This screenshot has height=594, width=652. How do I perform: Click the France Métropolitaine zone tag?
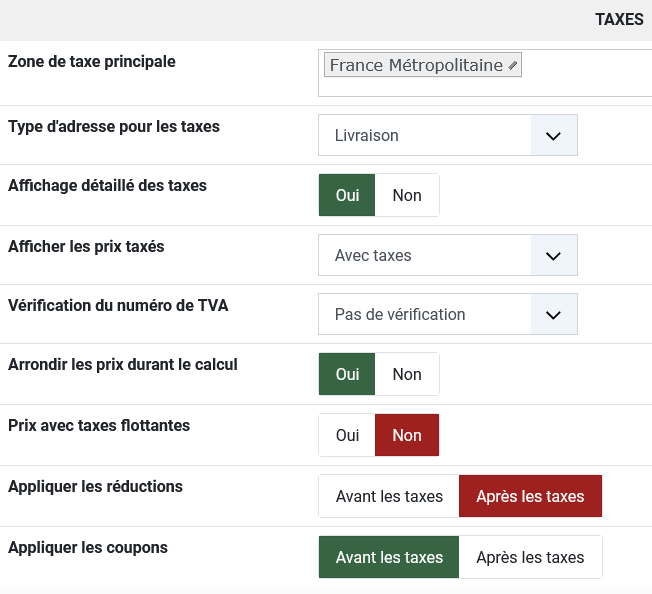pos(415,66)
